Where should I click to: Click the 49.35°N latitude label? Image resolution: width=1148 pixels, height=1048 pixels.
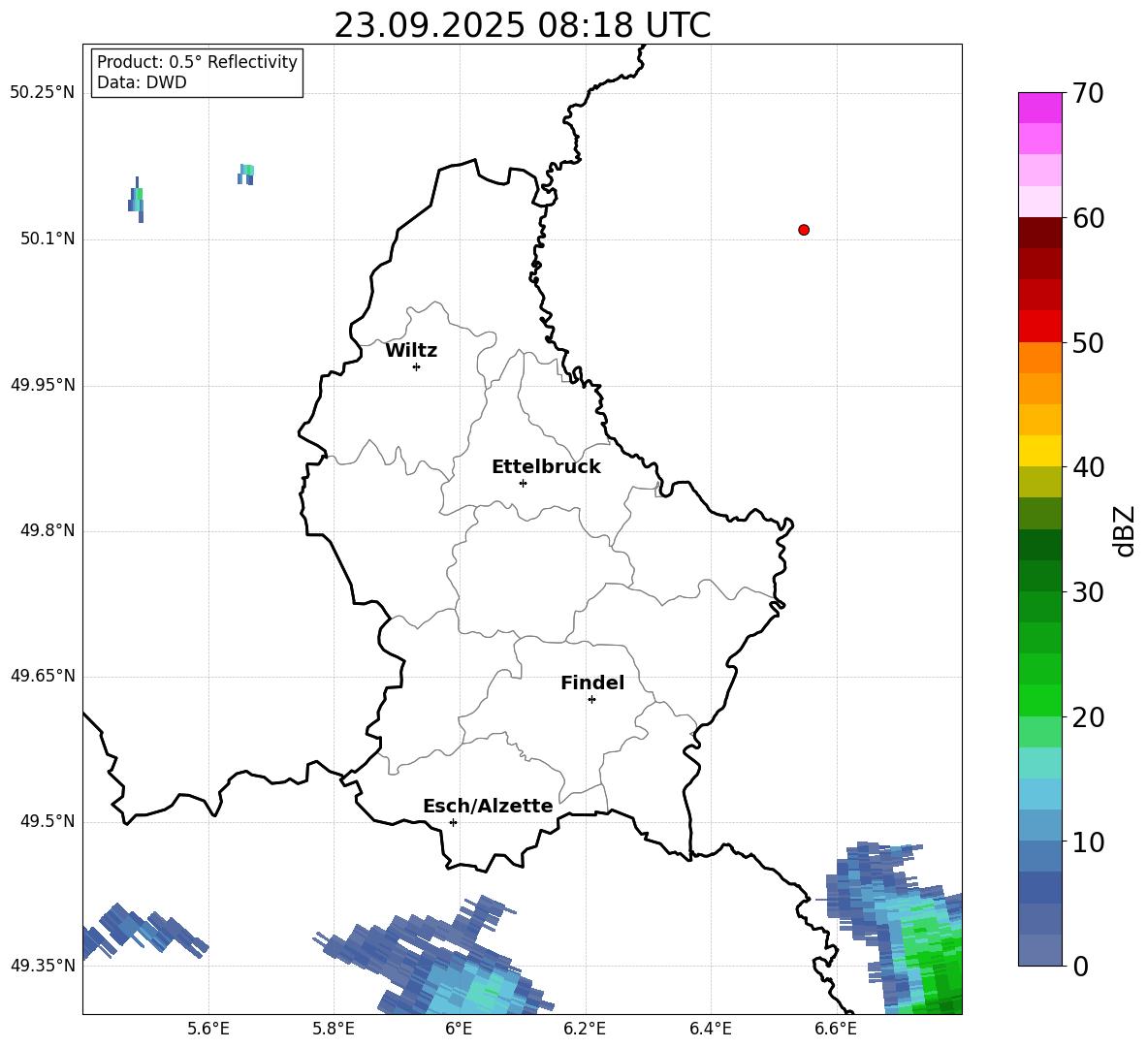click(43, 966)
